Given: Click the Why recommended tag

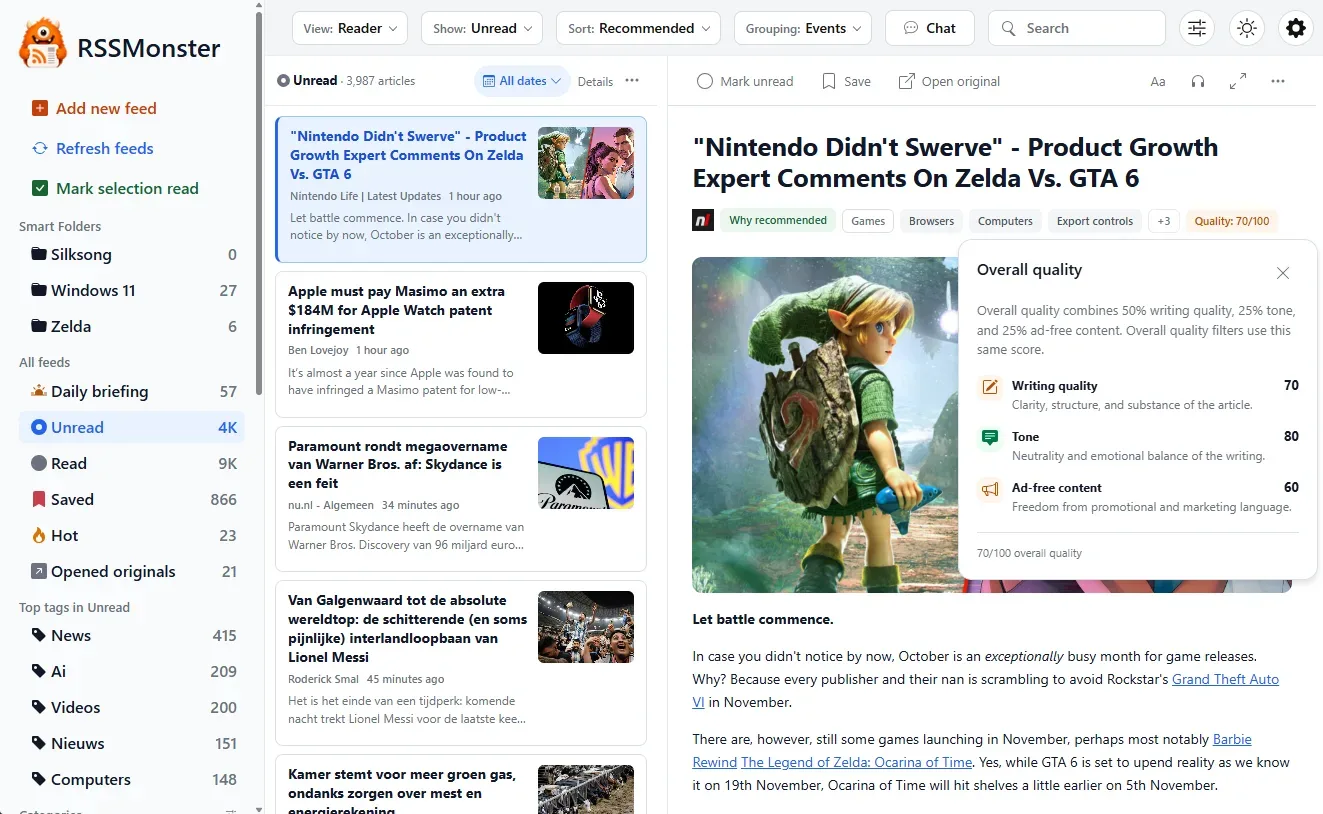Looking at the screenshot, I should [778, 221].
